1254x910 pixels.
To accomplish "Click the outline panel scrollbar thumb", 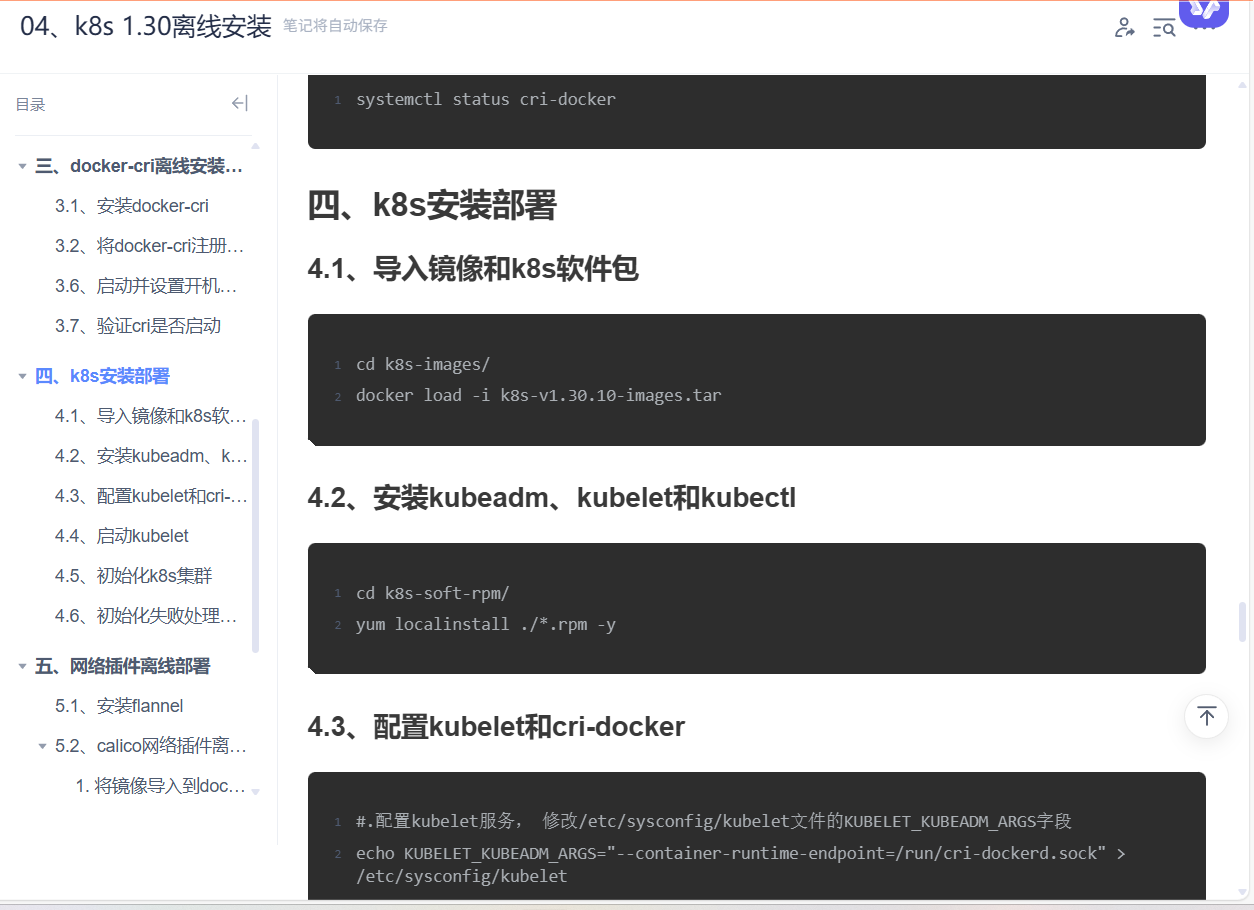I will tap(255, 535).
